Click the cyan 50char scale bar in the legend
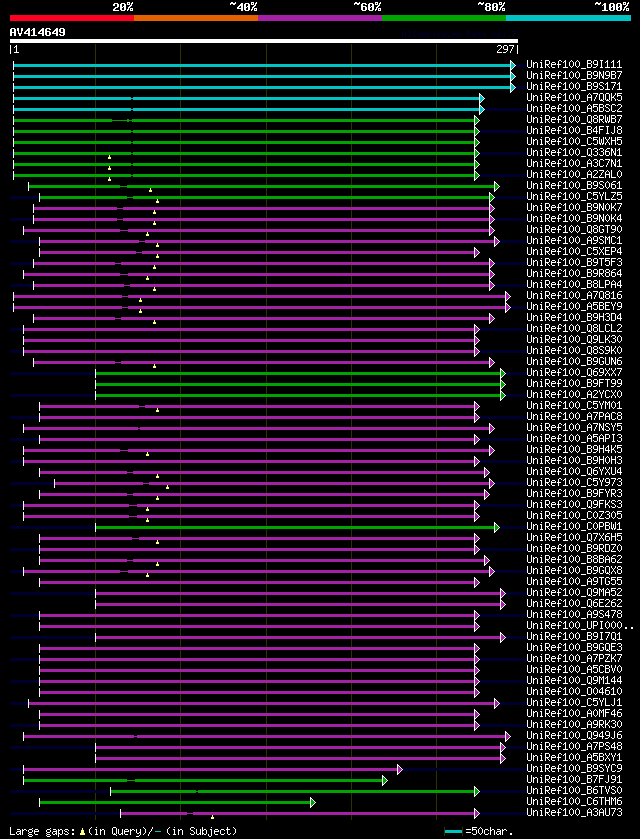The image size is (640, 839). click(x=454, y=831)
